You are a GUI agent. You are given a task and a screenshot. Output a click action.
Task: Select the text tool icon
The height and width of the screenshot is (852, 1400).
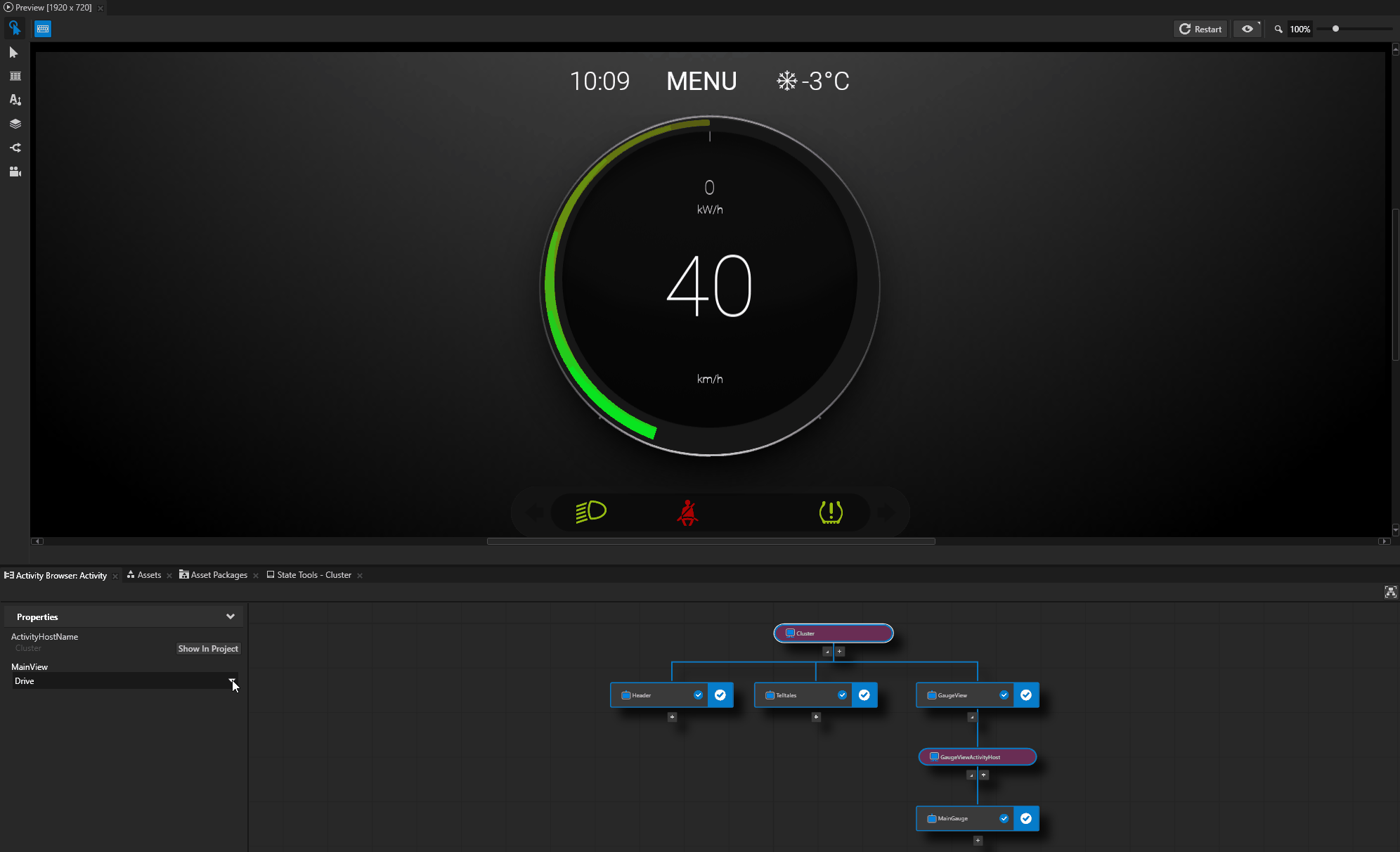pos(15,100)
